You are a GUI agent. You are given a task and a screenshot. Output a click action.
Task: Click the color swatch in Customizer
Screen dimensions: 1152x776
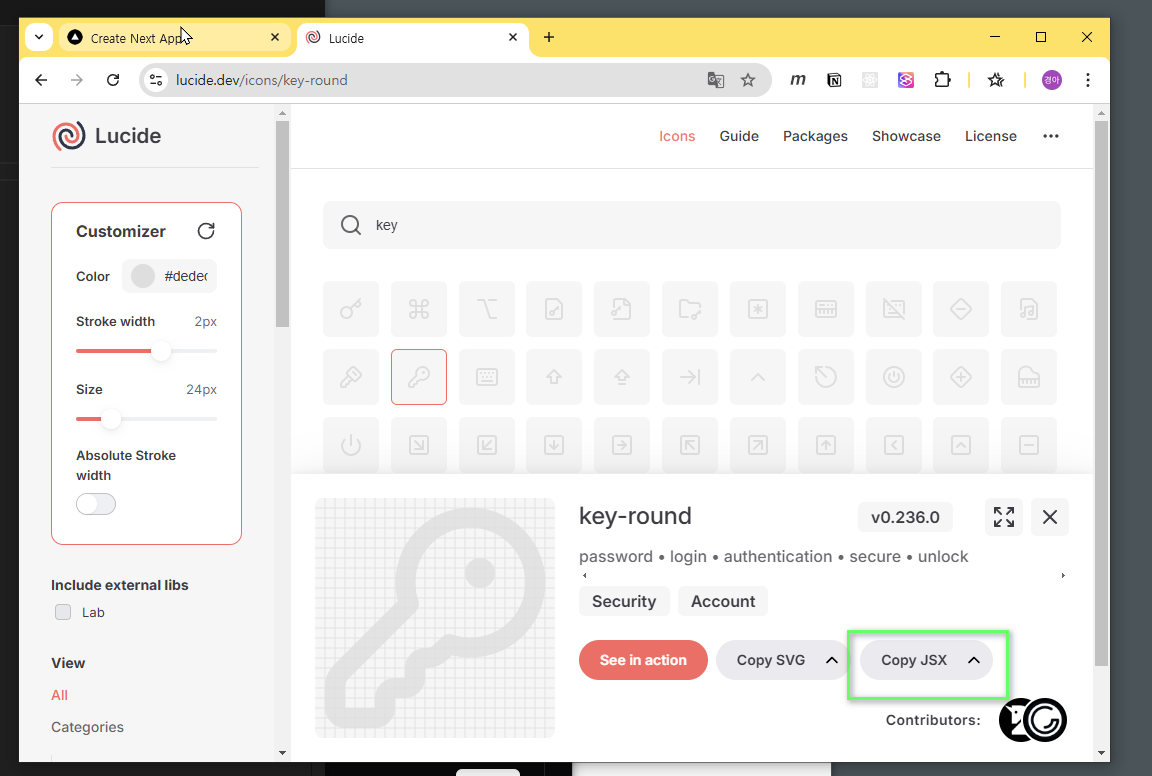click(143, 276)
